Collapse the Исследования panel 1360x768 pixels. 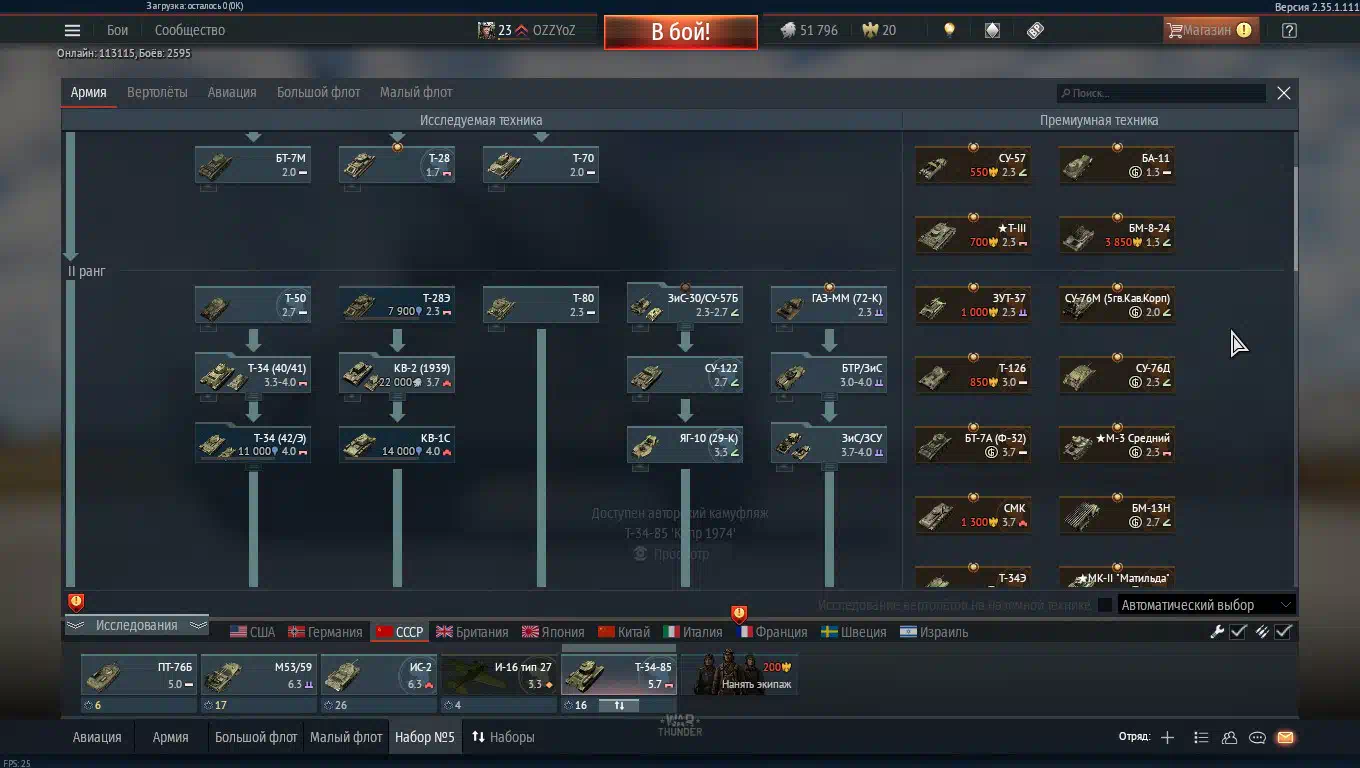pyautogui.click(x=136, y=625)
